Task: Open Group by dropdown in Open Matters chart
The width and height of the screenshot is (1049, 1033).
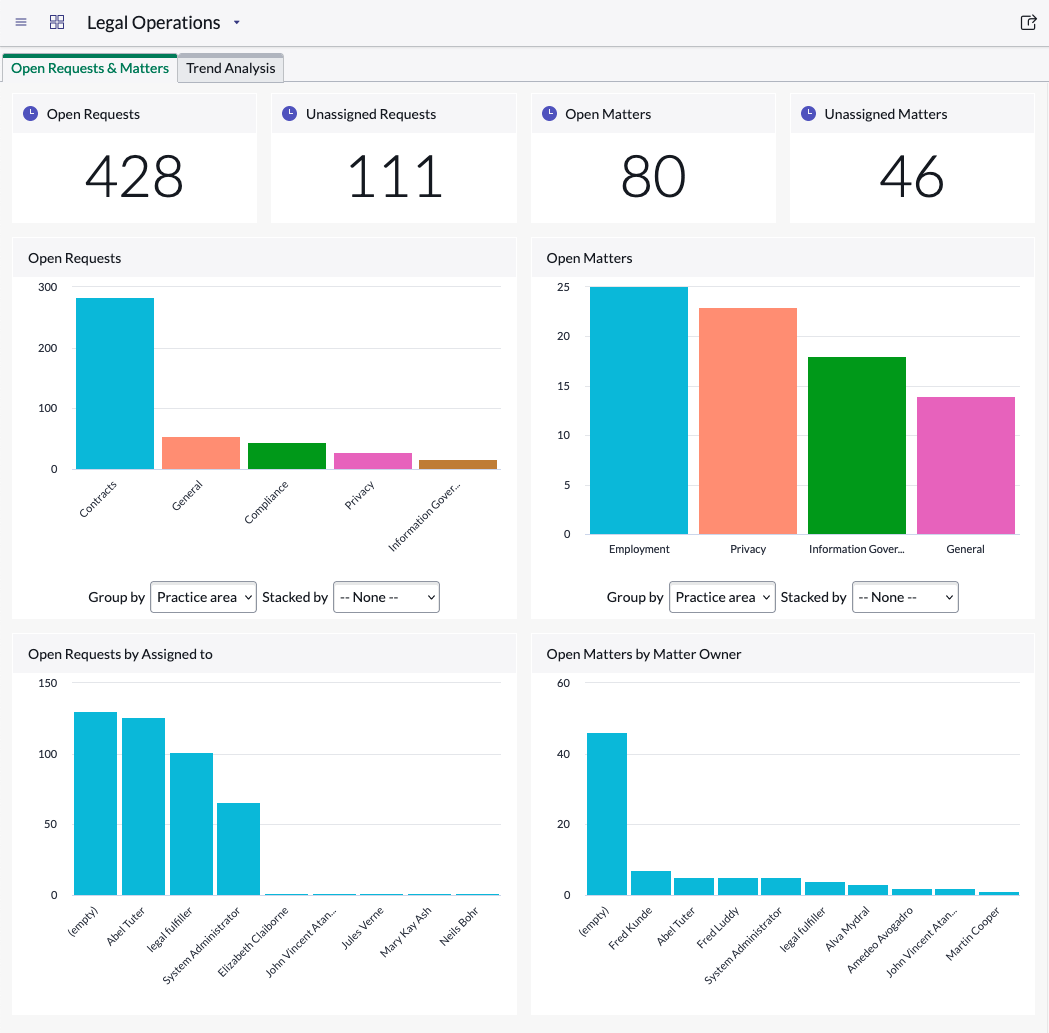Action: pyautogui.click(x=722, y=597)
